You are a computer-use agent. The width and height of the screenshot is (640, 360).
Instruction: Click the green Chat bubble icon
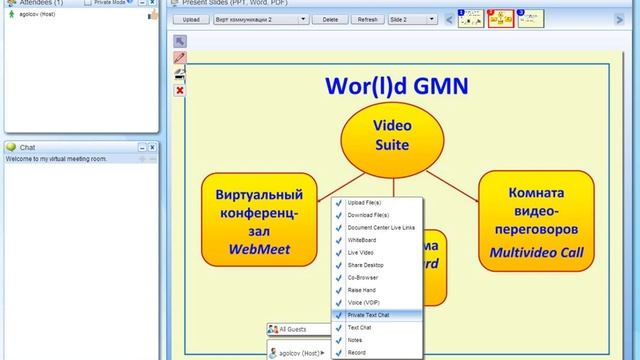pos(11,147)
